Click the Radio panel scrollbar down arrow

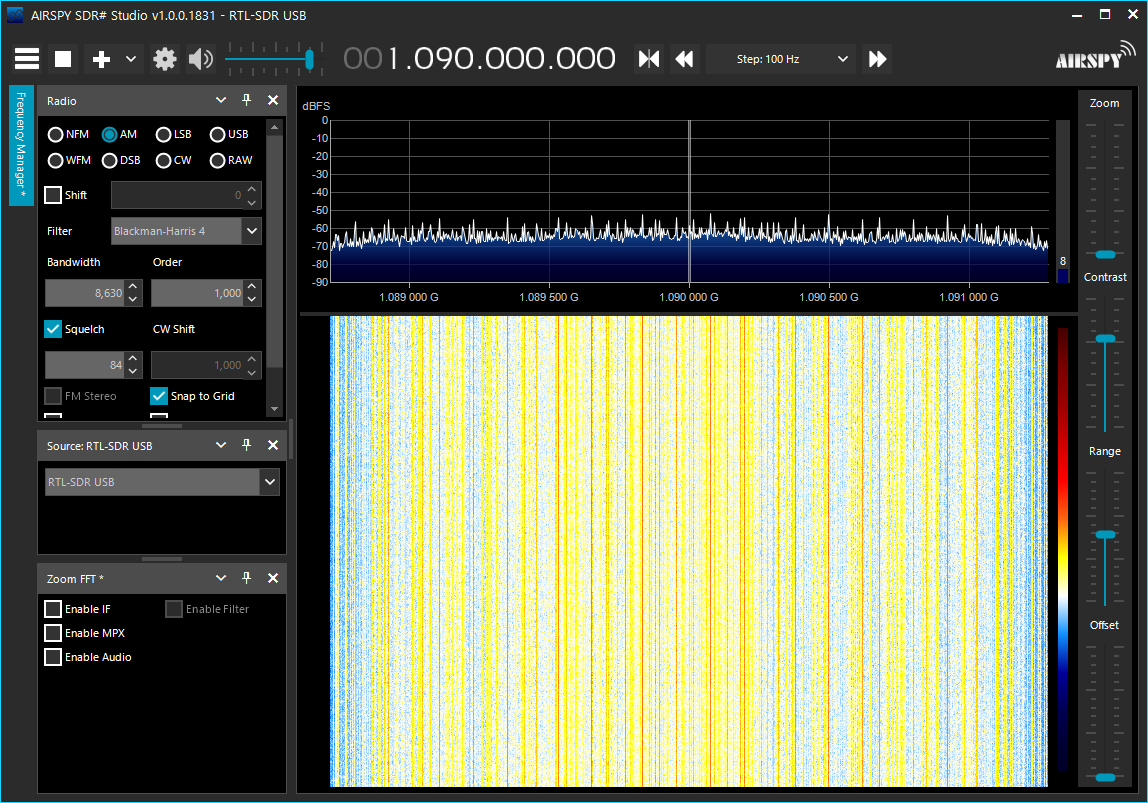tap(275, 409)
